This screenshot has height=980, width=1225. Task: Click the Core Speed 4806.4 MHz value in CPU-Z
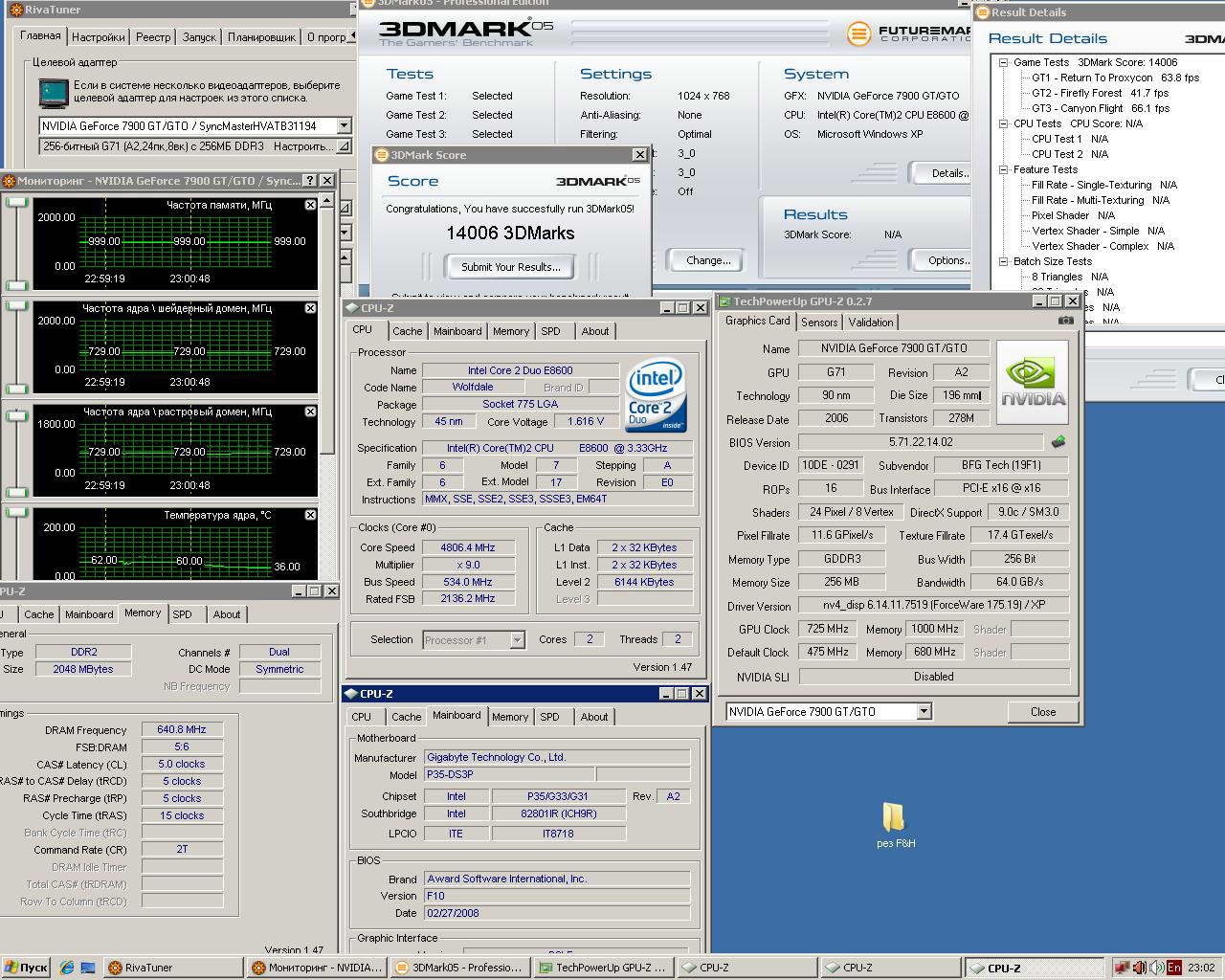click(x=468, y=547)
